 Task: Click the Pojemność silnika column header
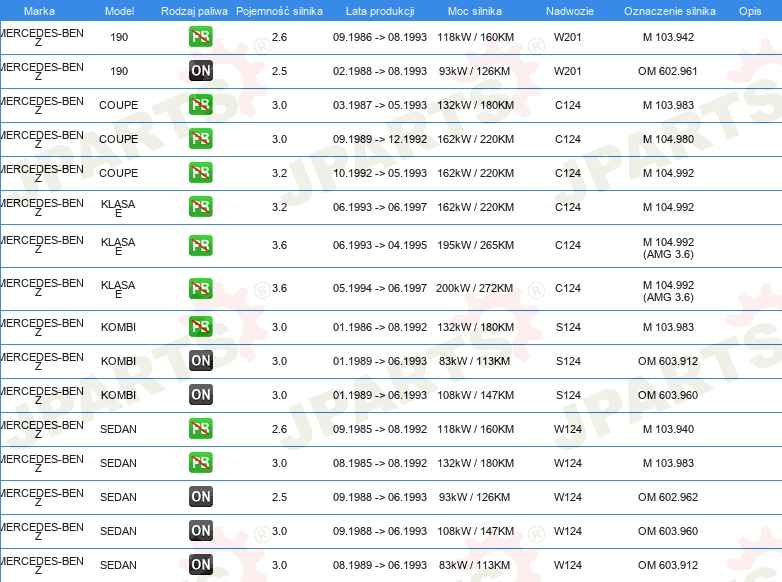(279, 11)
